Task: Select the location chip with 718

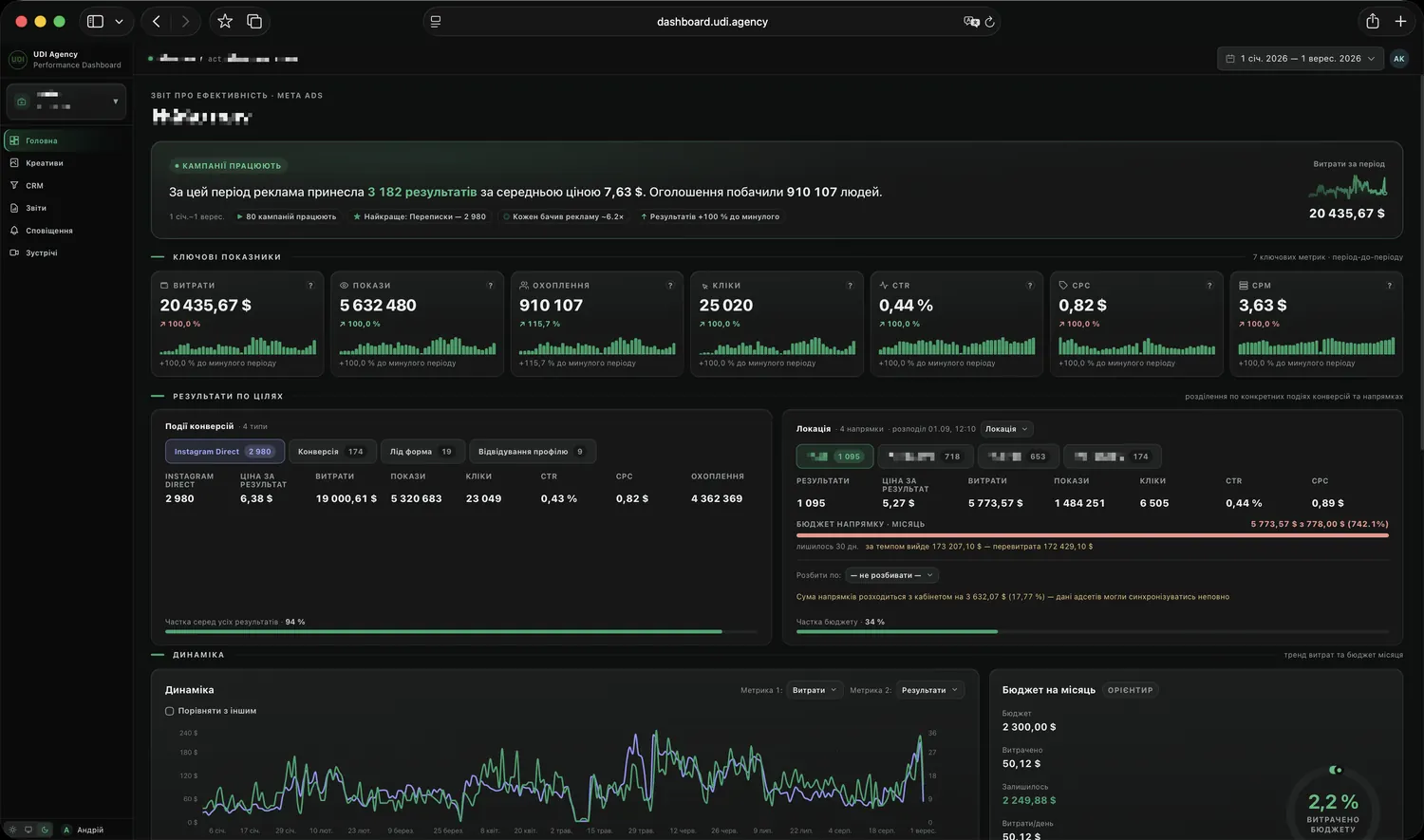Action: (926, 457)
